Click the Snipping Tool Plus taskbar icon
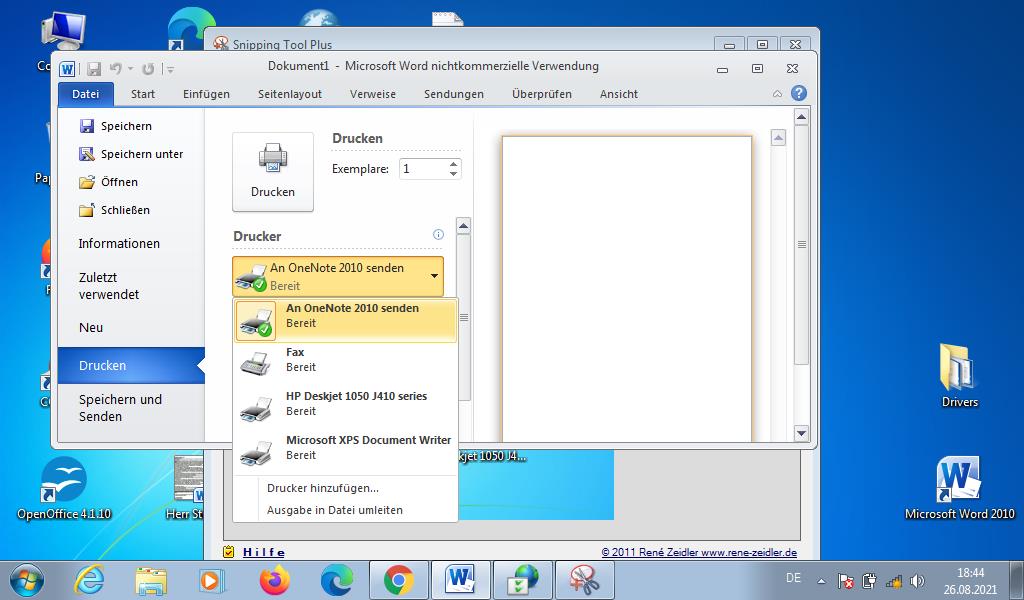Image resolution: width=1024 pixels, height=600 pixels. click(584, 580)
